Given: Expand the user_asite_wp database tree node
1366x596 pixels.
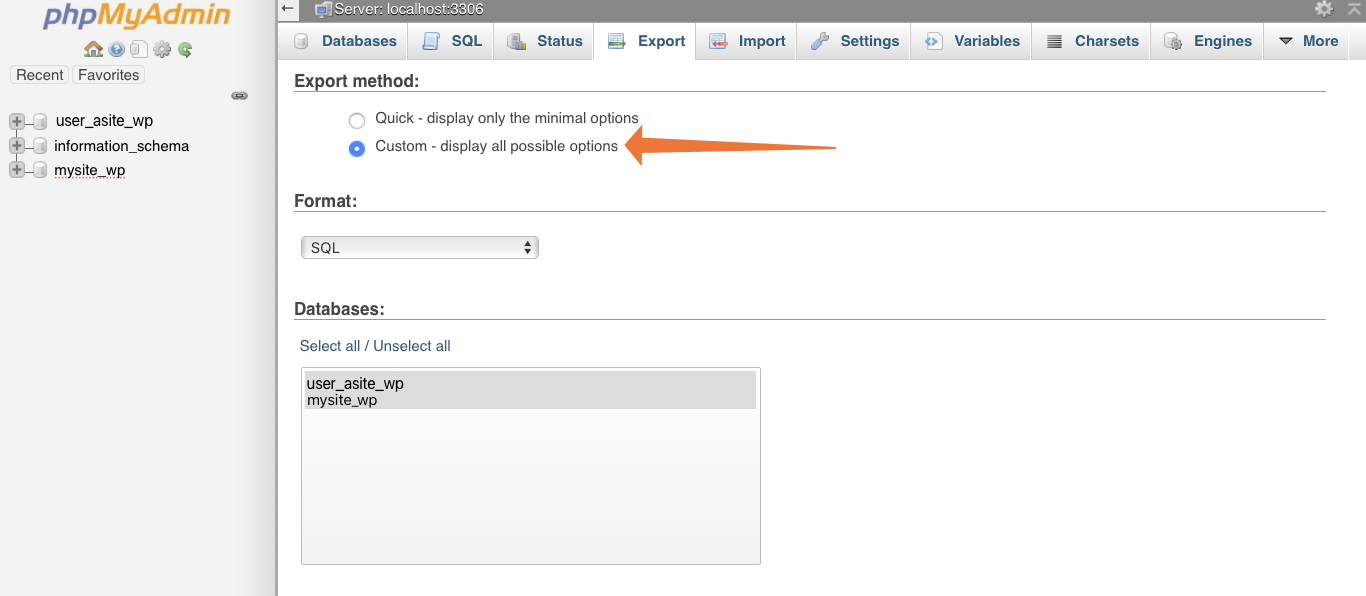Looking at the screenshot, I should click(16, 121).
